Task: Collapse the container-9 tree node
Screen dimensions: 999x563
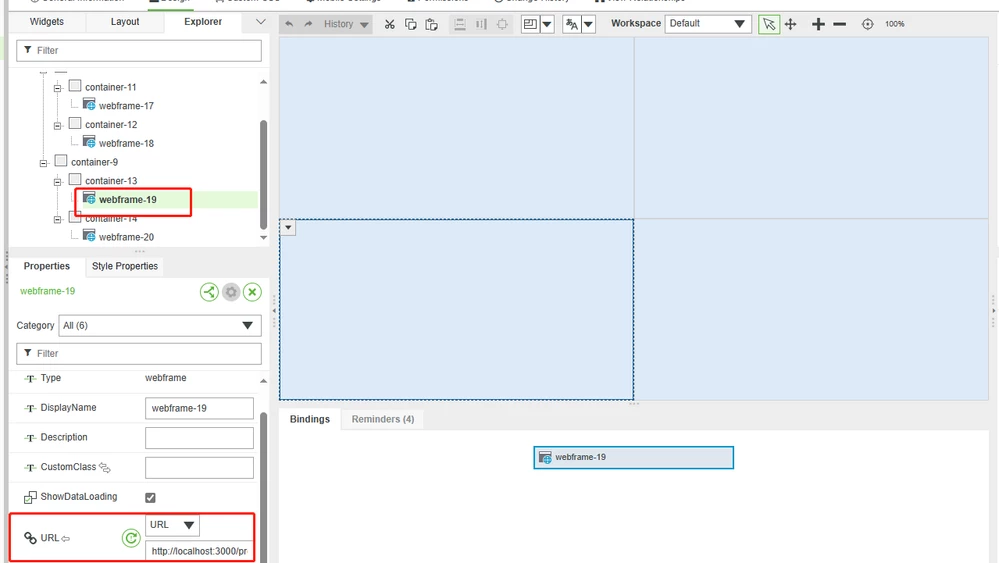Action: point(43,163)
